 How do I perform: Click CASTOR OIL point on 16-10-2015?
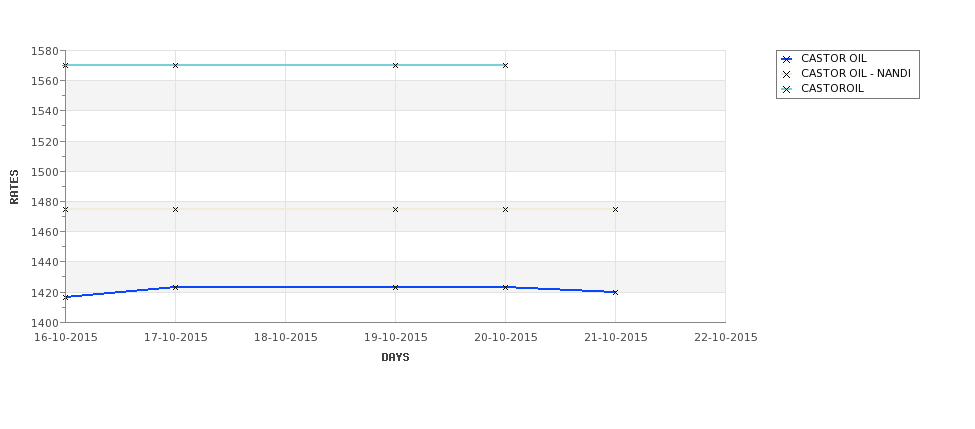[x=65, y=297]
